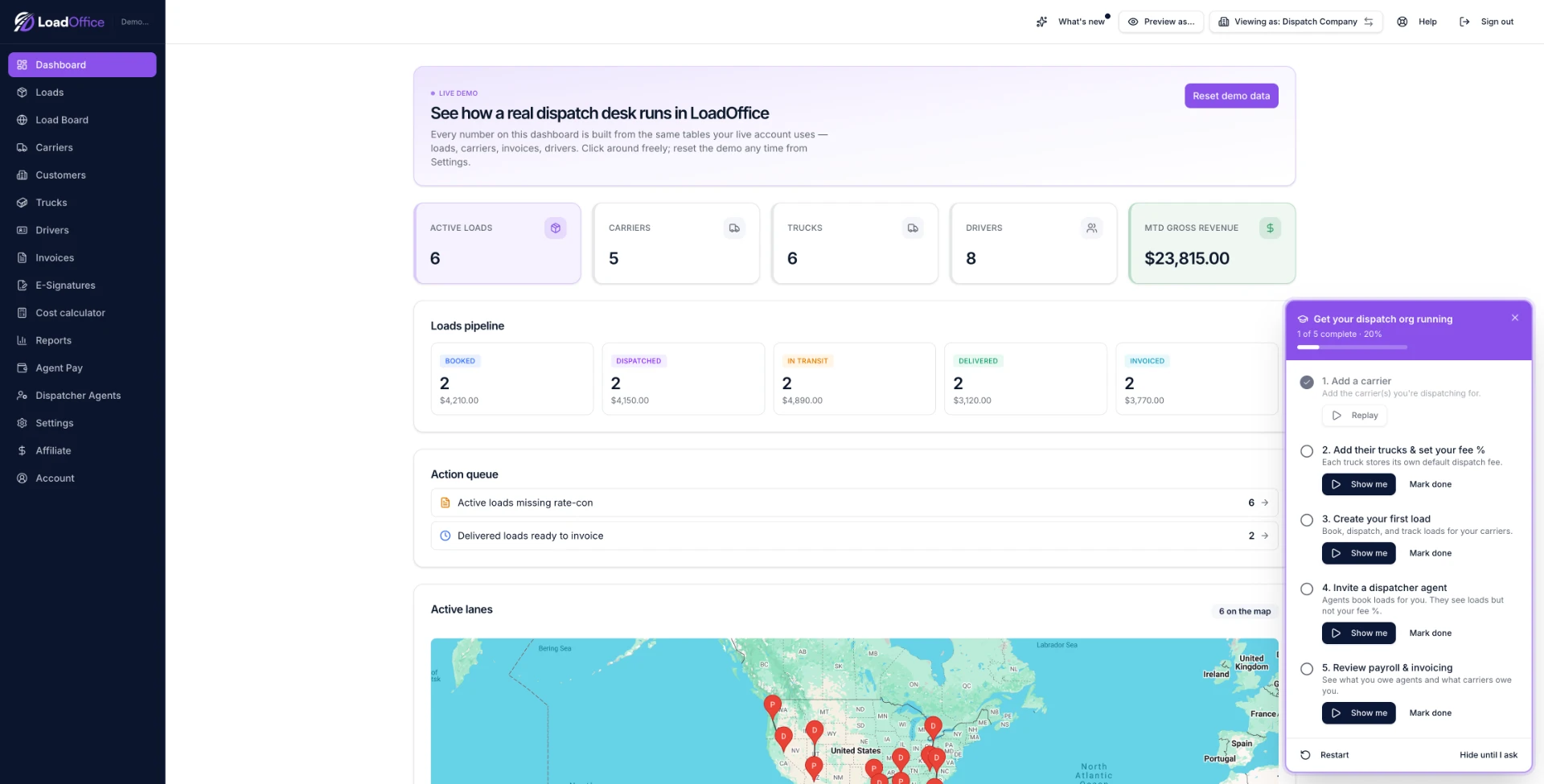
Task: Click the Preview as eye button
Action: tap(1160, 22)
